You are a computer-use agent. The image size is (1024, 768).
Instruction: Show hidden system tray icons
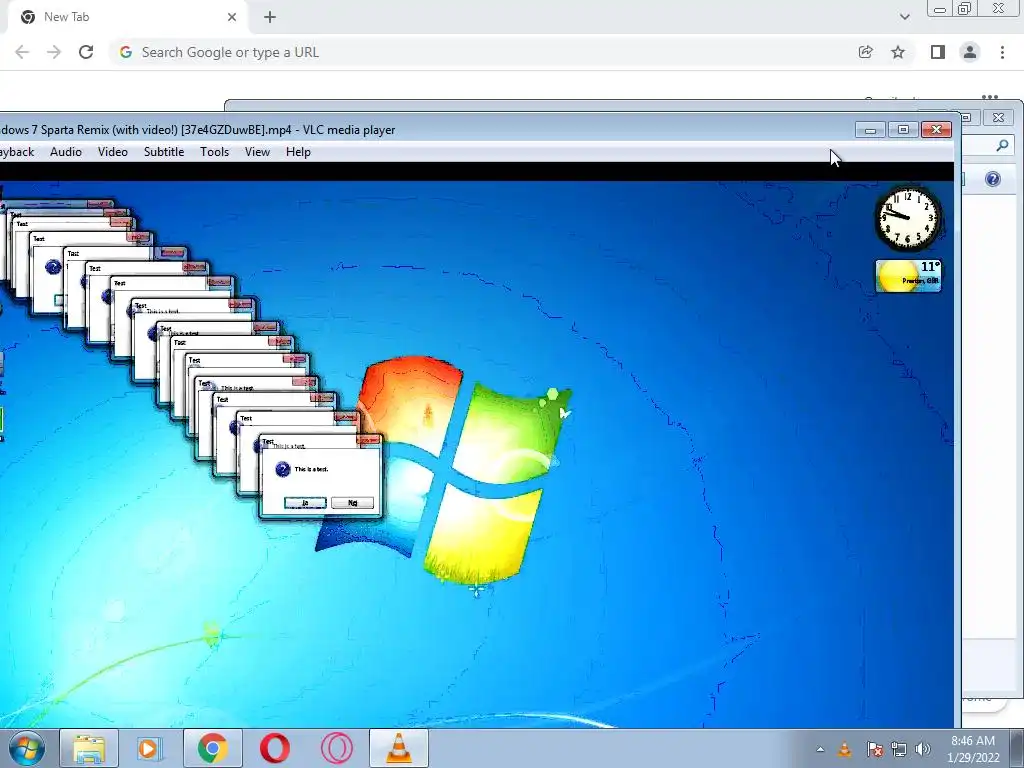pos(820,749)
